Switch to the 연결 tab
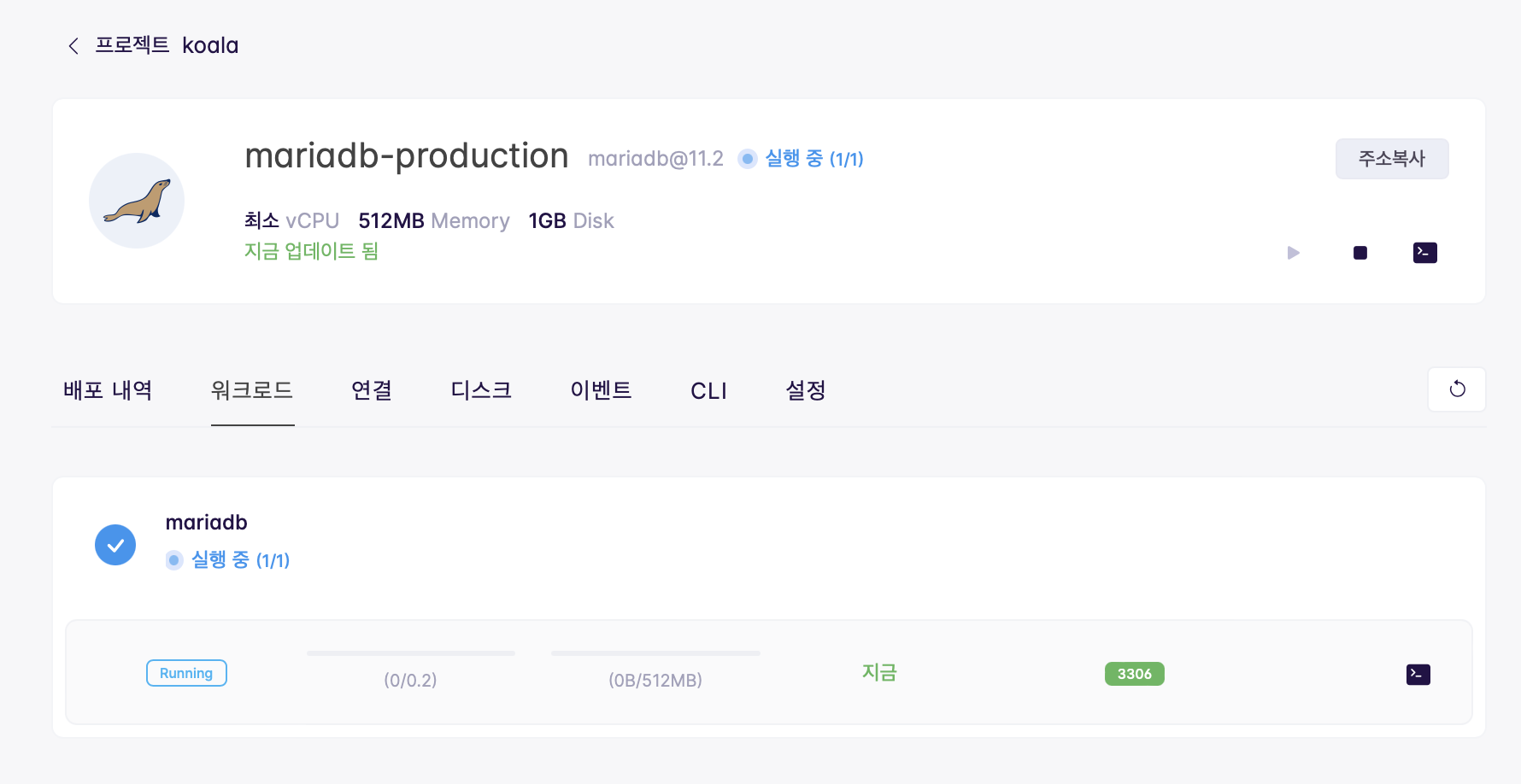The image size is (1521, 784). (x=372, y=390)
